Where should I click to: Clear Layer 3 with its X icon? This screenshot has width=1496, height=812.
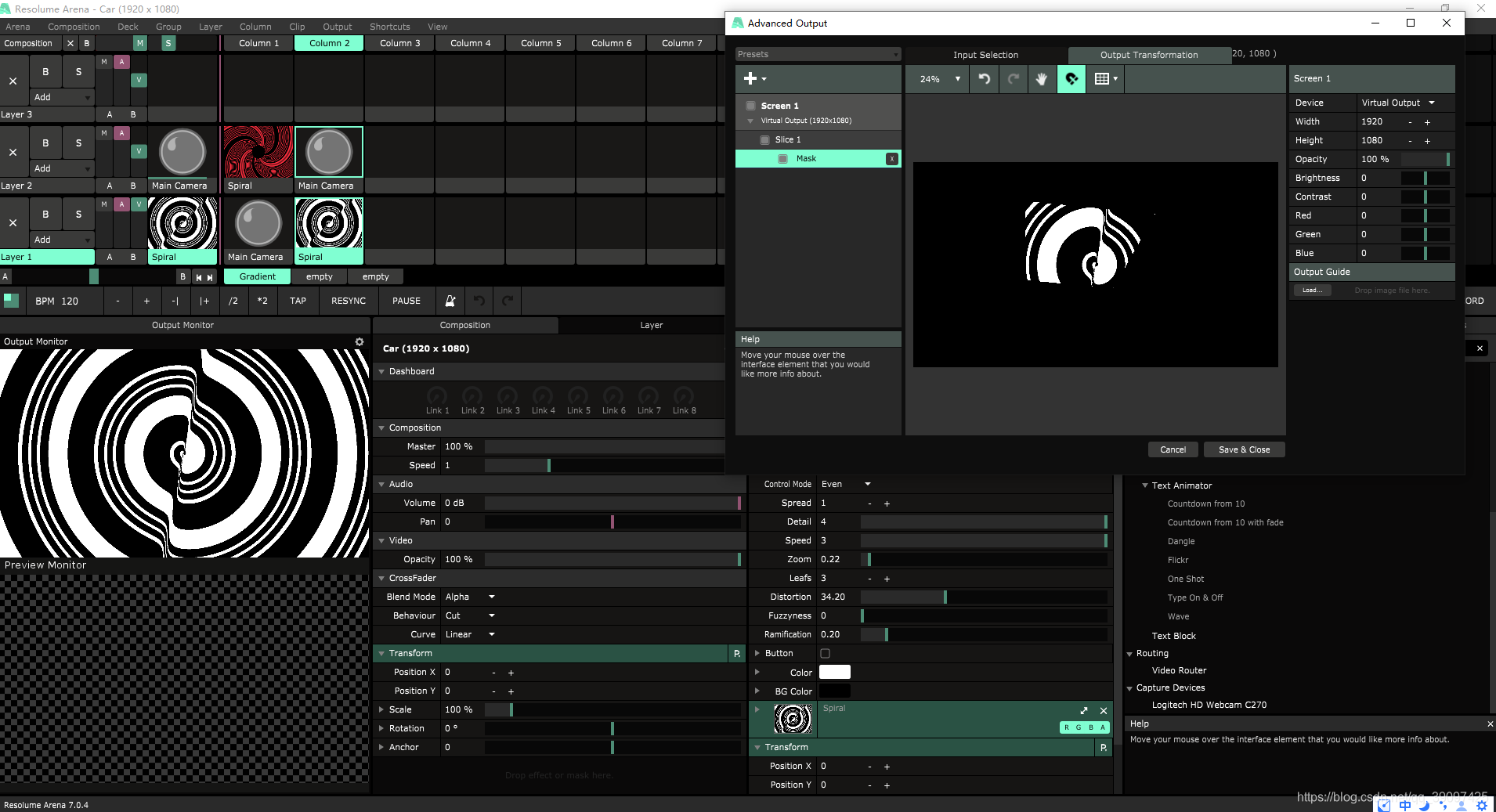pos(13,81)
